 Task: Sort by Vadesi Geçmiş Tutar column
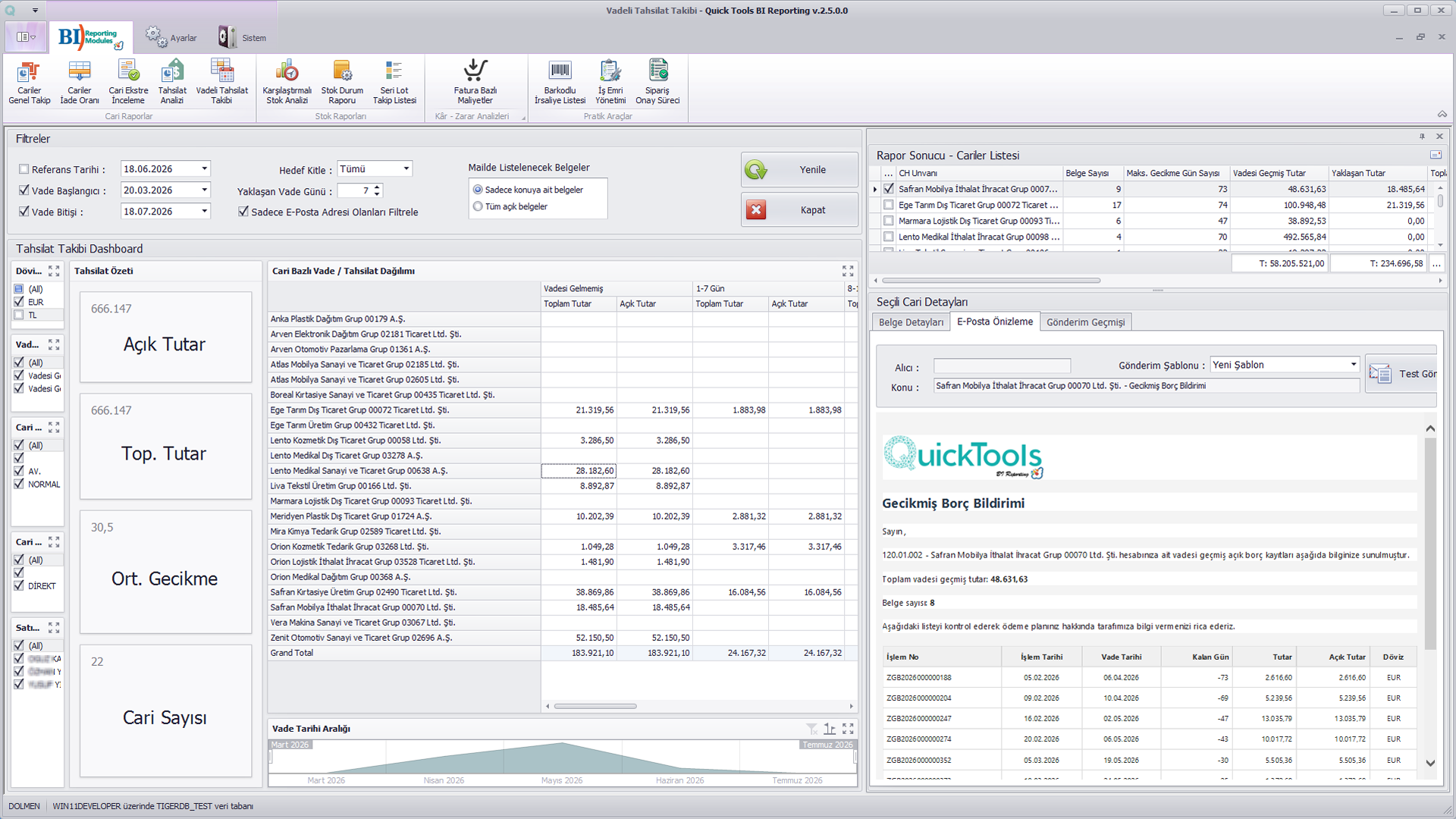tap(1279, 173)
